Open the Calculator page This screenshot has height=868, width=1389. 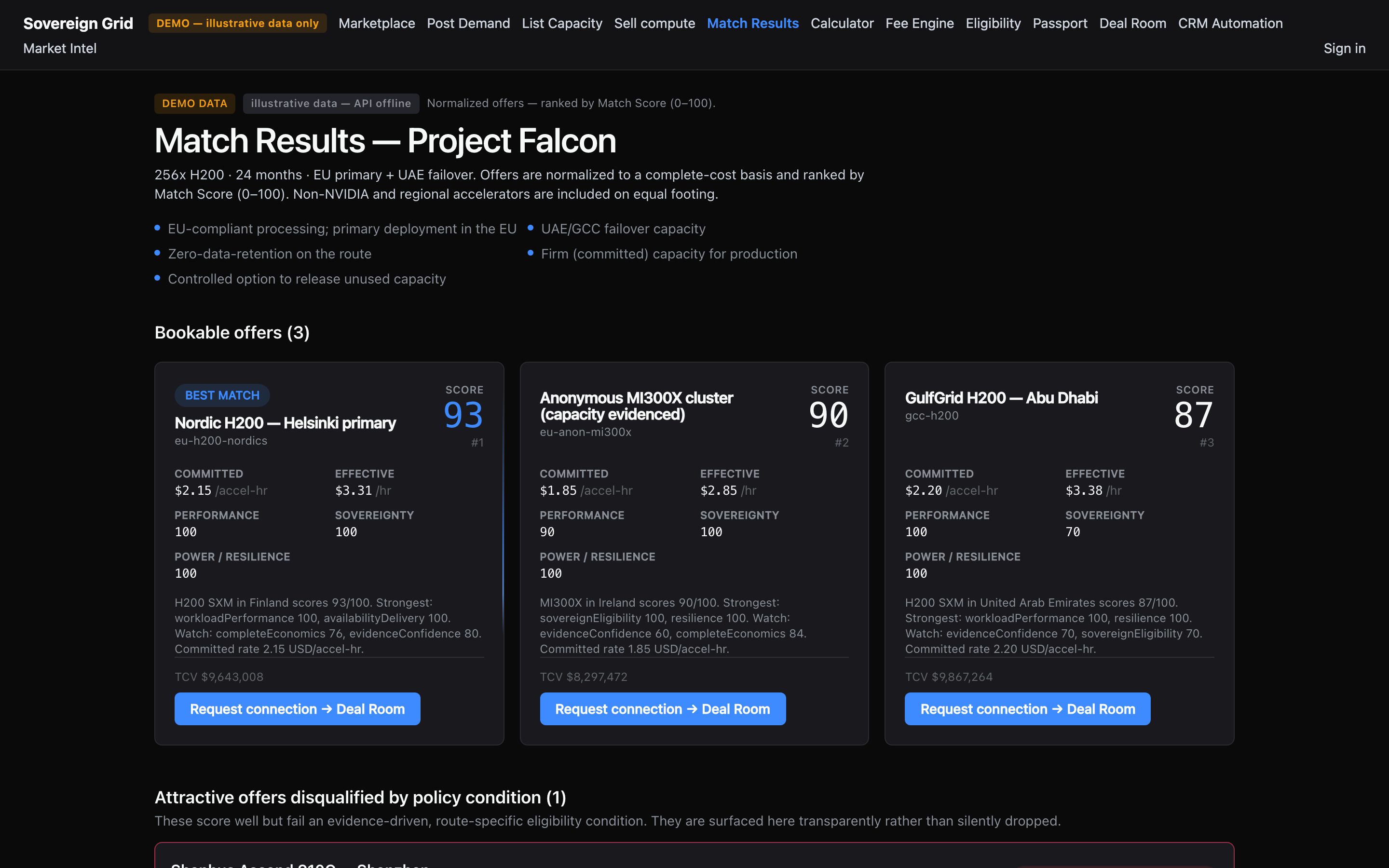(x=842, y=24)
